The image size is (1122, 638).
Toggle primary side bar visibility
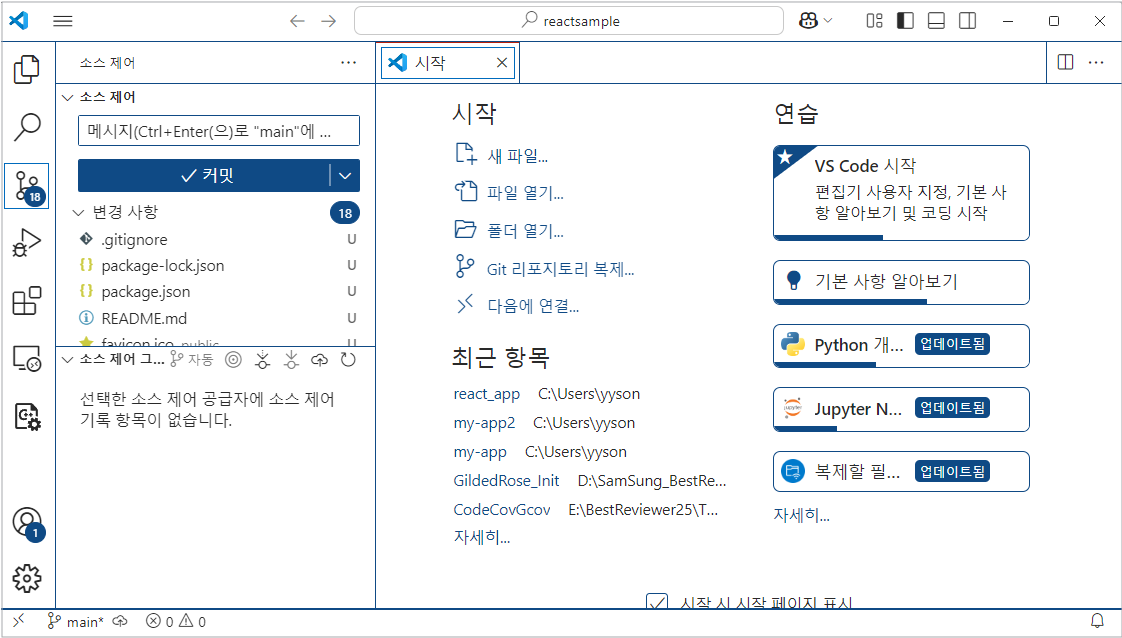pos(905,21)
